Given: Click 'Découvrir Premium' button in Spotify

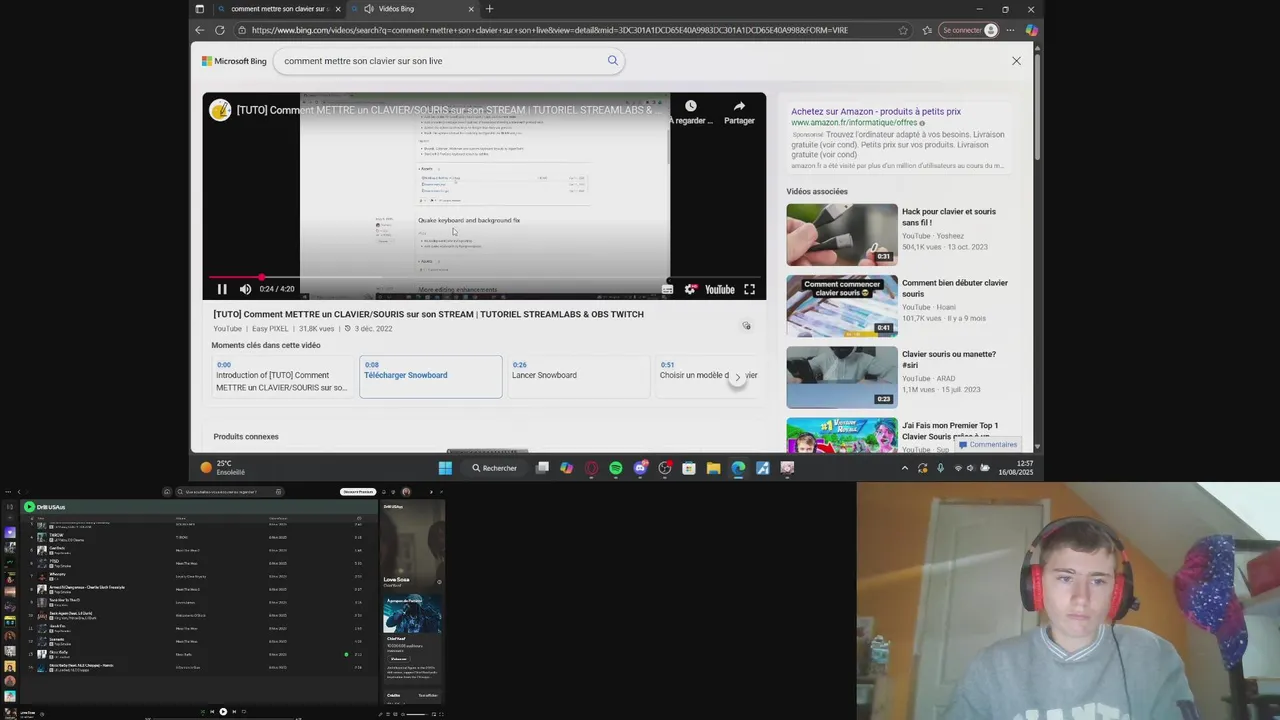Looking at the screenshot, I should tap(358, 492).
